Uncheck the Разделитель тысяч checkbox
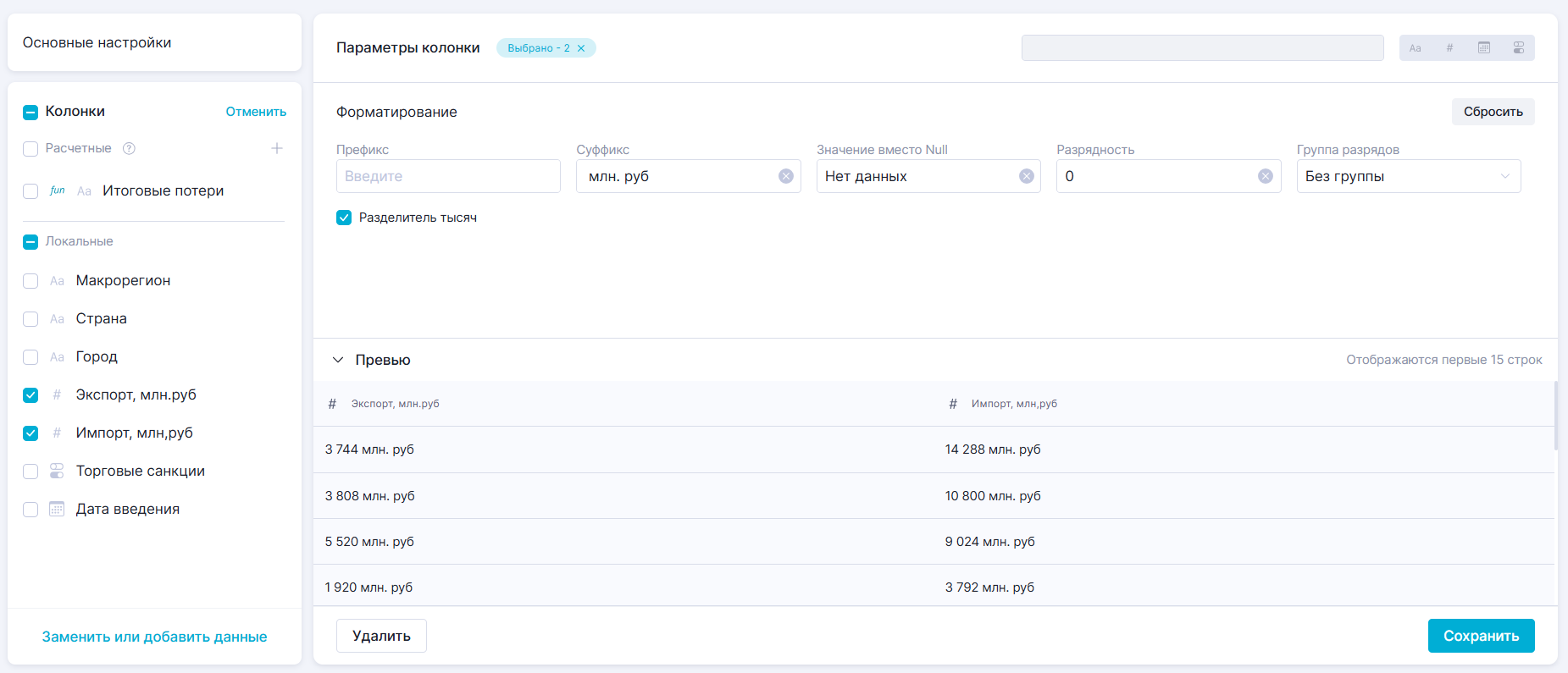Image resolution: width=1568 pixels, height=673 pixels. click(344, 218)
